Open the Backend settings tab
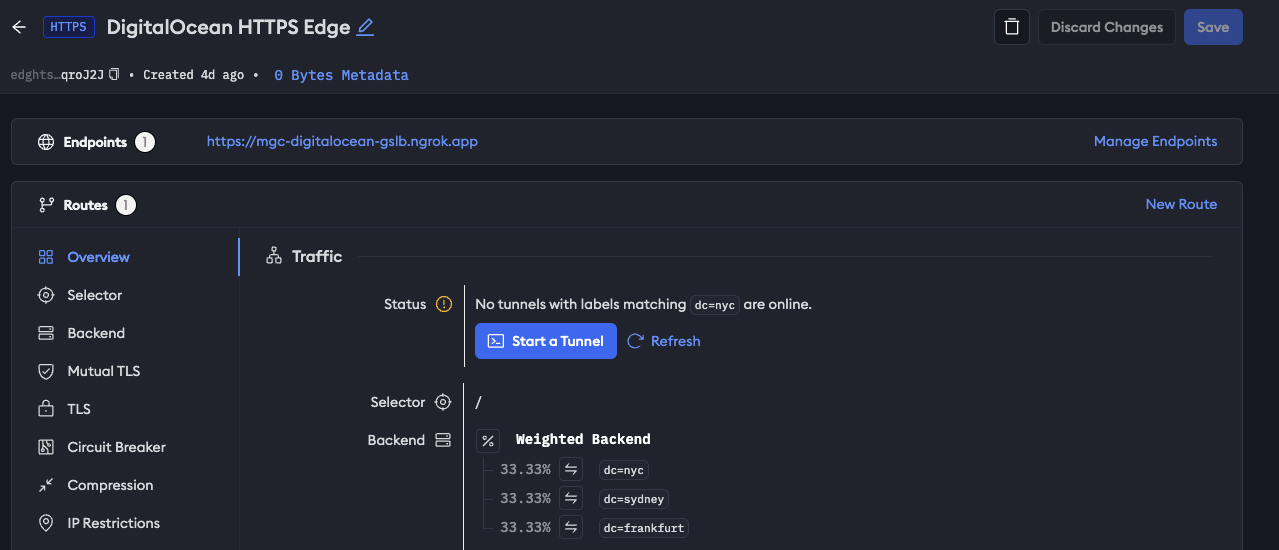The height and width of the screenshot is (550, 1279). (96, 333)
